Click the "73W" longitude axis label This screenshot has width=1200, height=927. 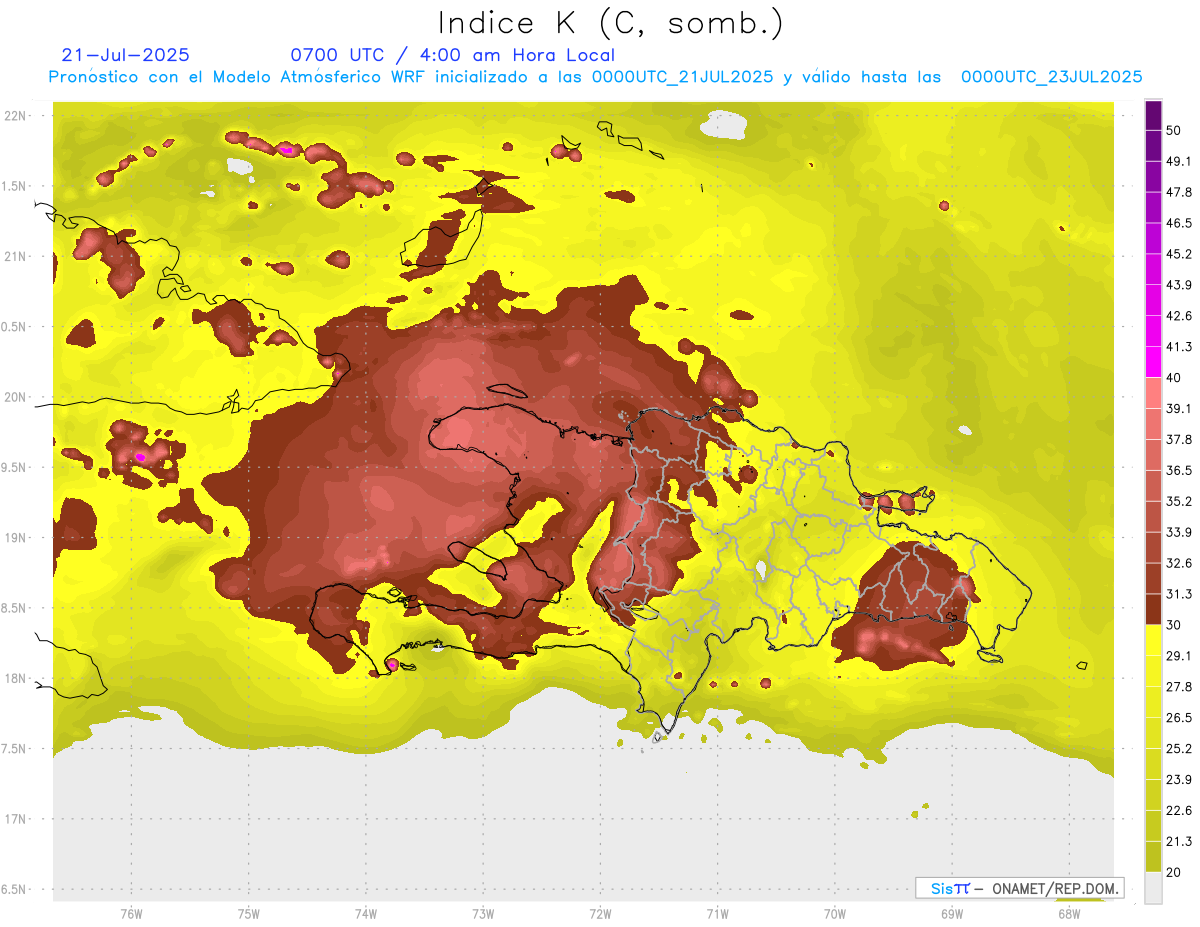(483, 913)
